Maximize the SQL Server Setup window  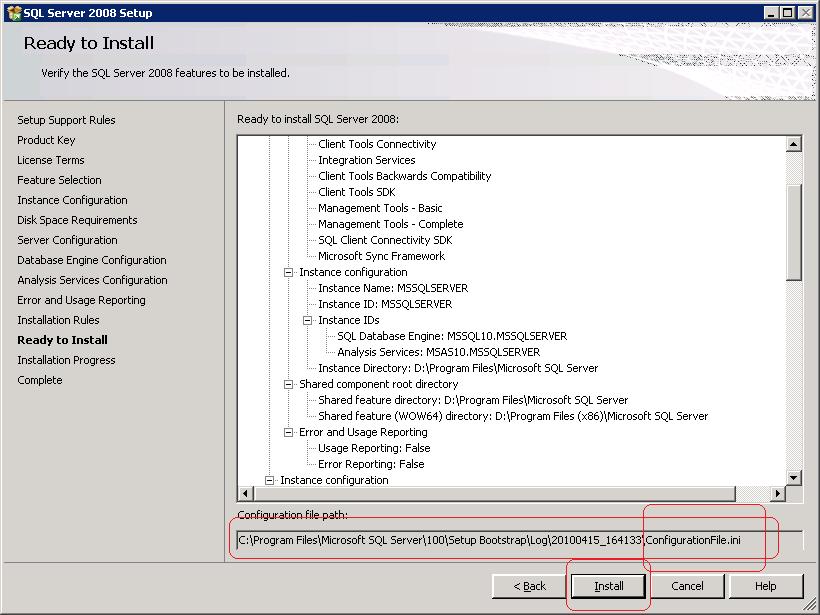coord(788,13)
